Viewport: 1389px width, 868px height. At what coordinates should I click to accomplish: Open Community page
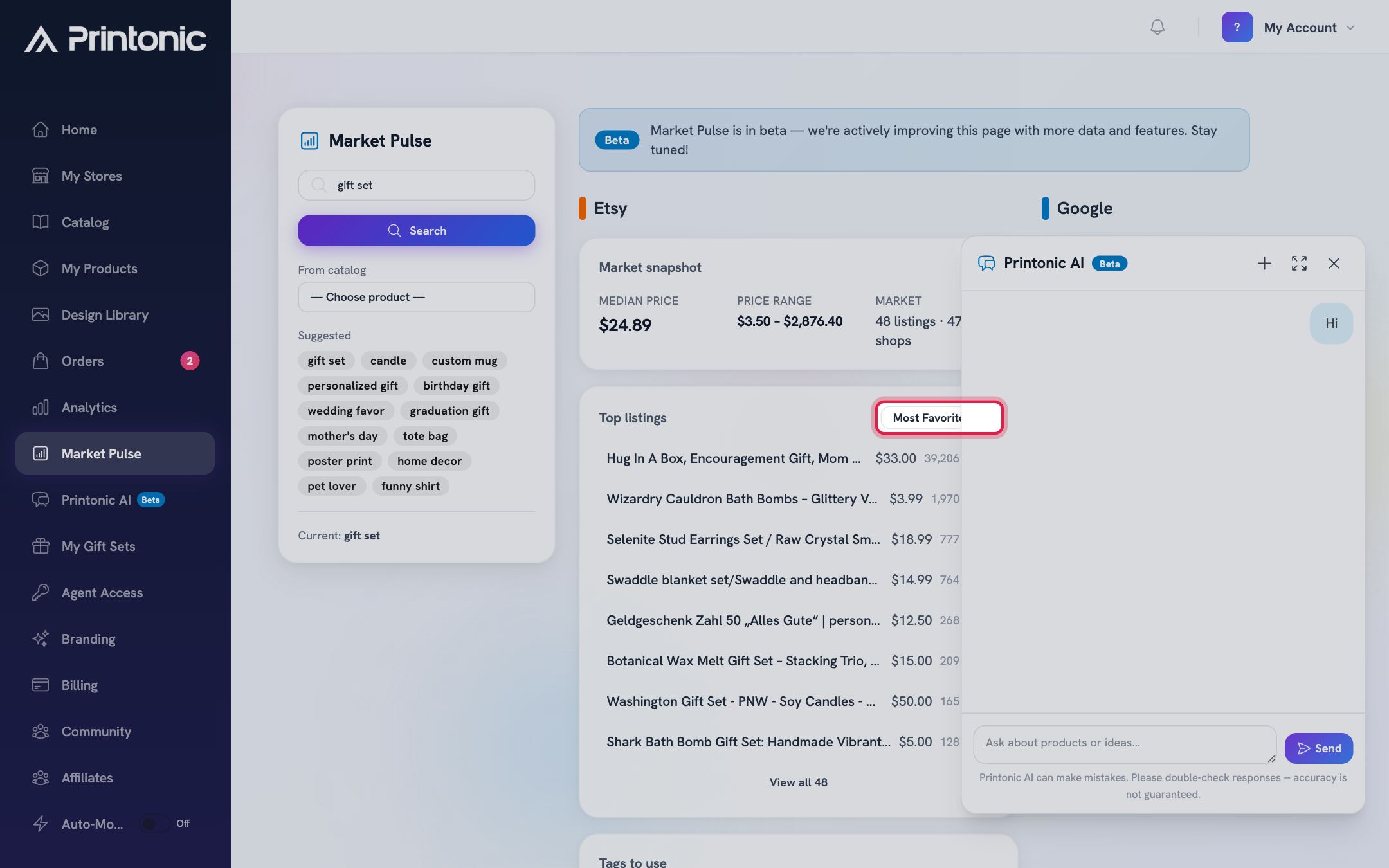click(x=115, y=732)
